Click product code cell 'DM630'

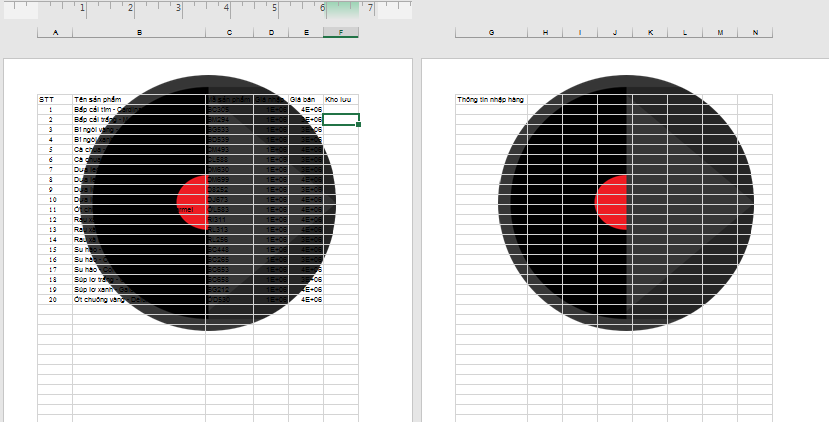pyautogui.click(x=229, y=170)
